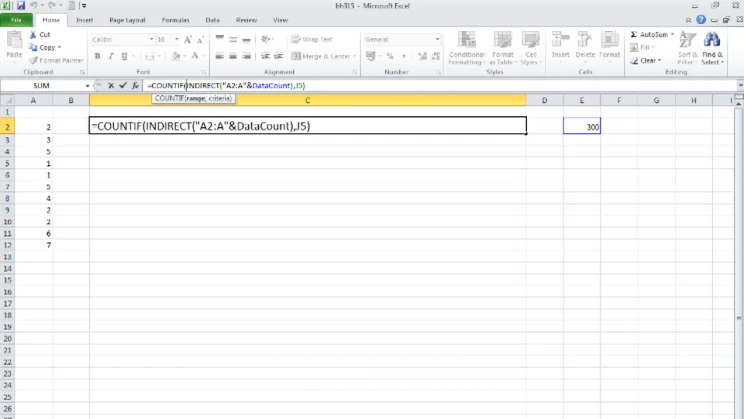Select cell E2 containing 300
744x419 pixels.
tap(581, 127)
